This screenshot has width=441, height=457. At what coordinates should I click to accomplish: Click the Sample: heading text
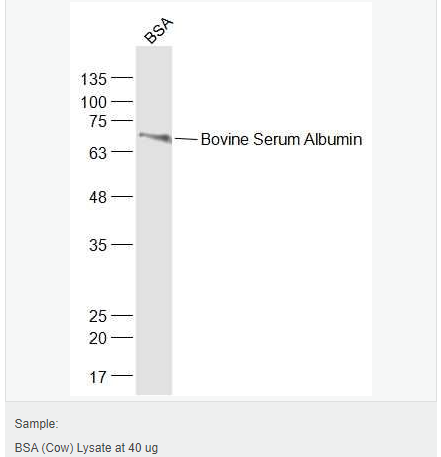pos(36,424)
